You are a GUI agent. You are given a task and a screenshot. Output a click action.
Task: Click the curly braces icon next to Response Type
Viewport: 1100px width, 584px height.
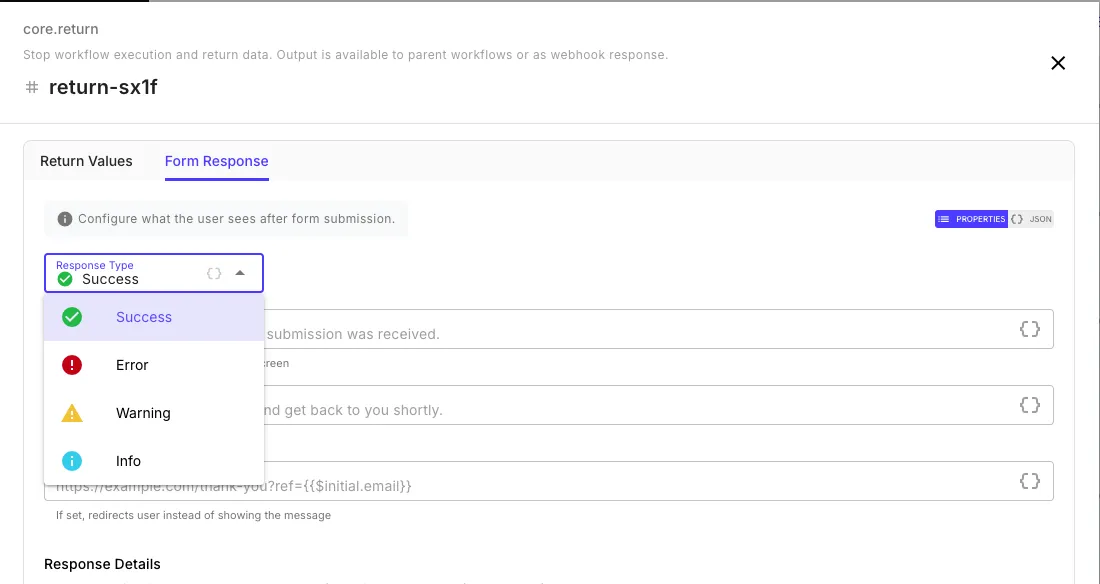point(213,272)
